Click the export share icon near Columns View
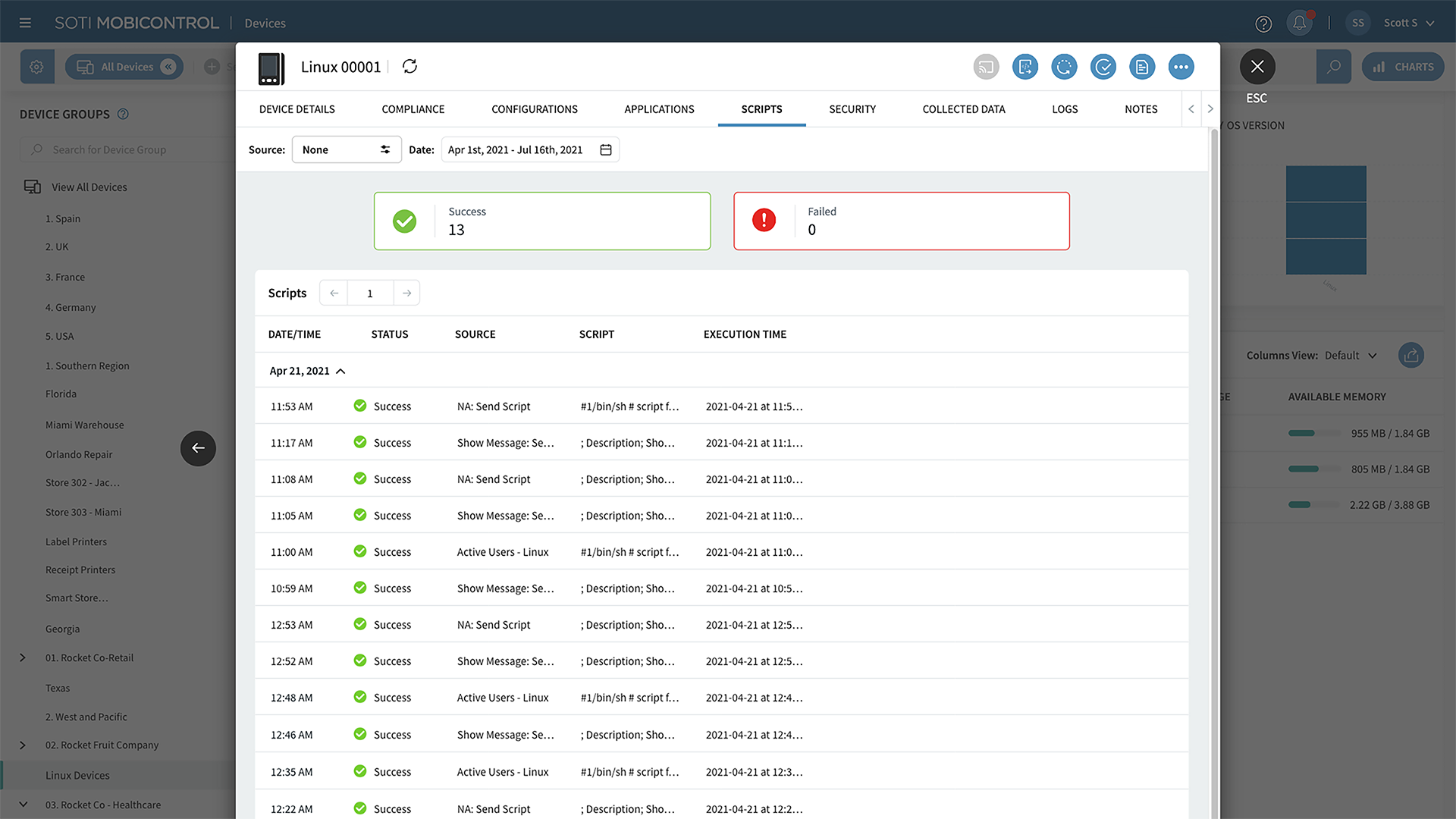 tap(1411, 355)
